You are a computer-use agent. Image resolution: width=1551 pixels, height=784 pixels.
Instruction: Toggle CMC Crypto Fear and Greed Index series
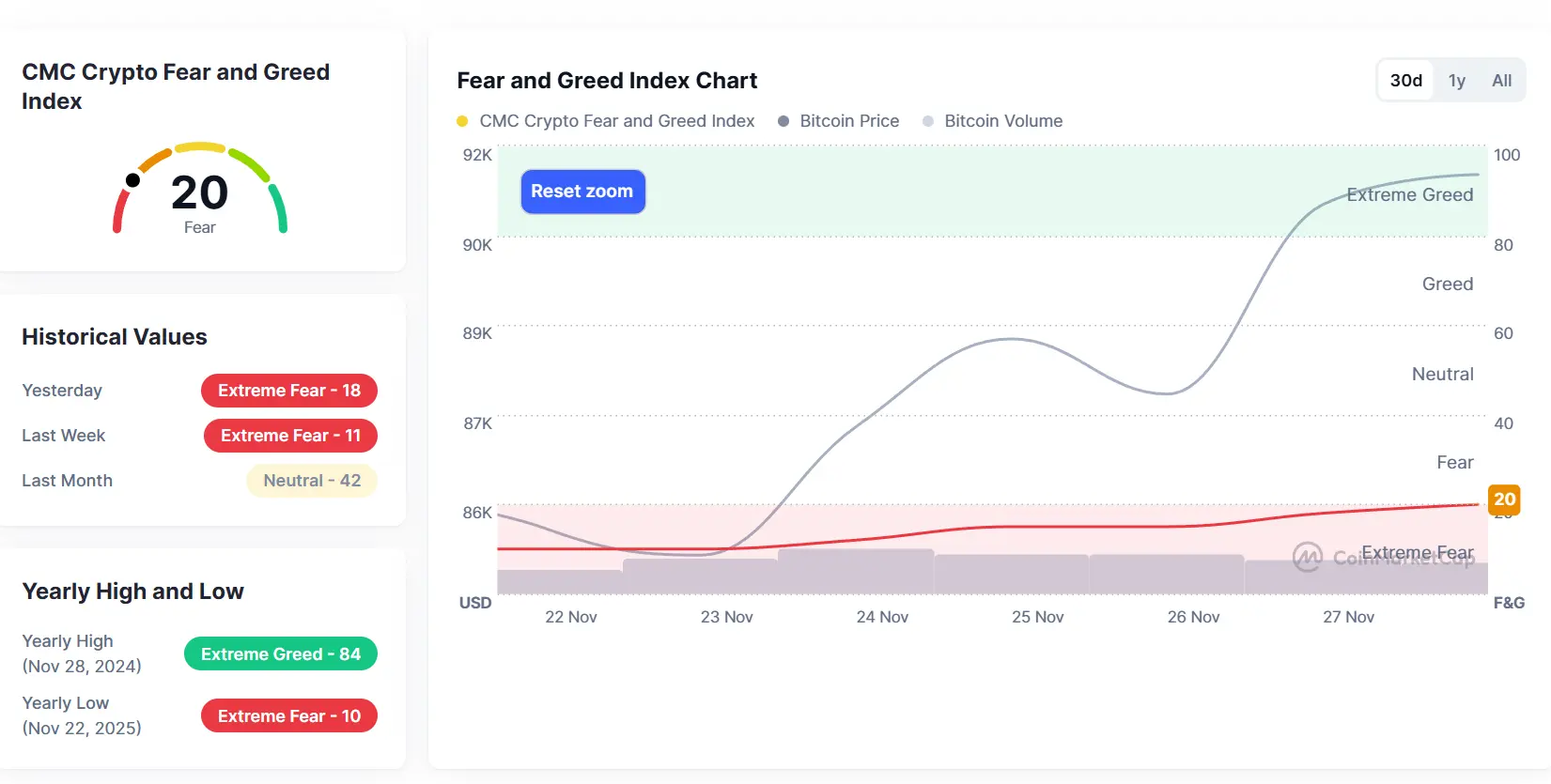click(x=616, y=121)
